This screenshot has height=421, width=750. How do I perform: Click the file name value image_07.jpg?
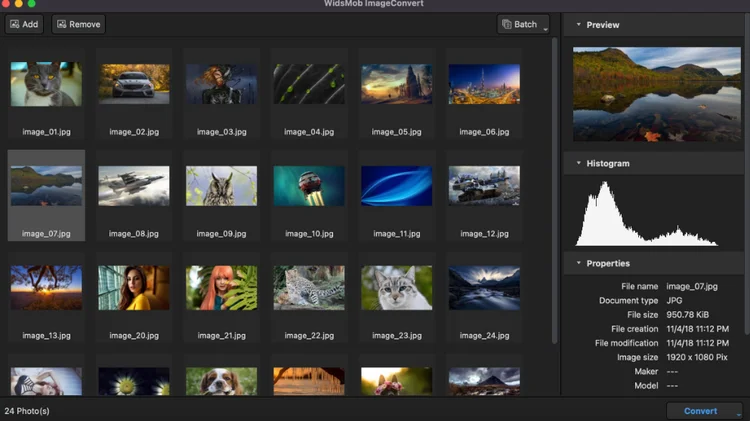[692, 286]
